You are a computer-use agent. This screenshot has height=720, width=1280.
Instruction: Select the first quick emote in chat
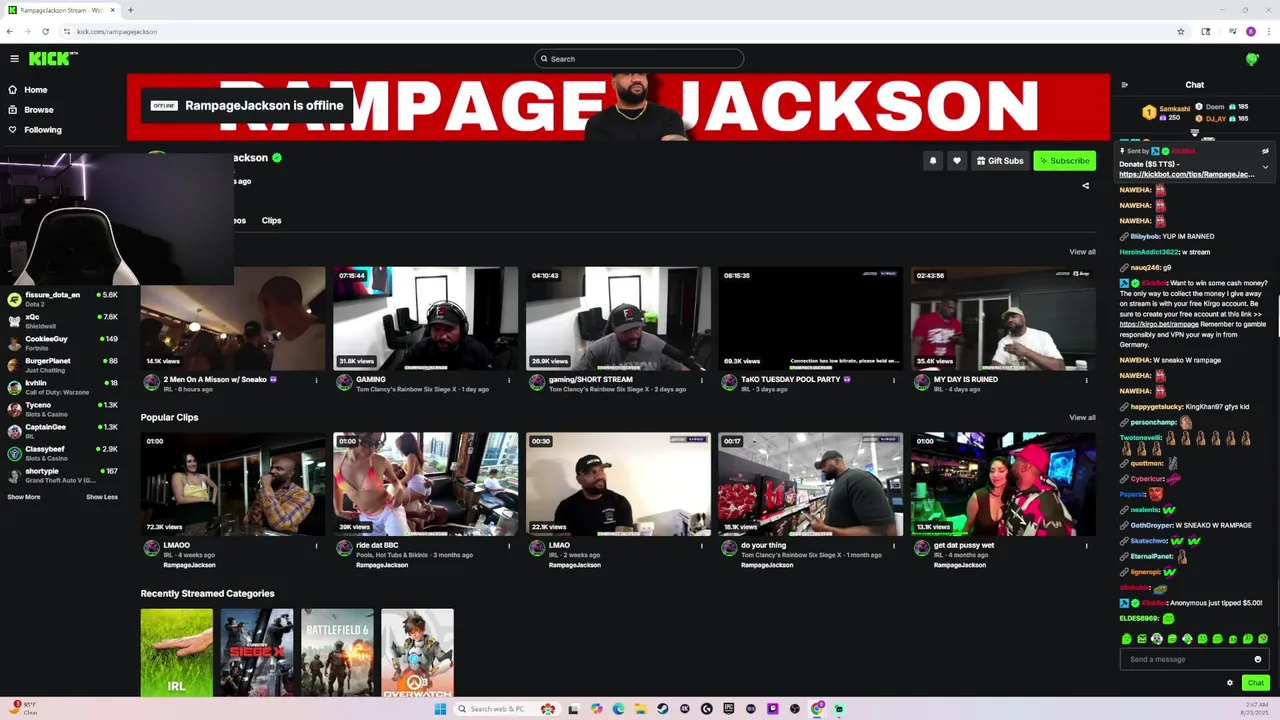pos(1127,639)
